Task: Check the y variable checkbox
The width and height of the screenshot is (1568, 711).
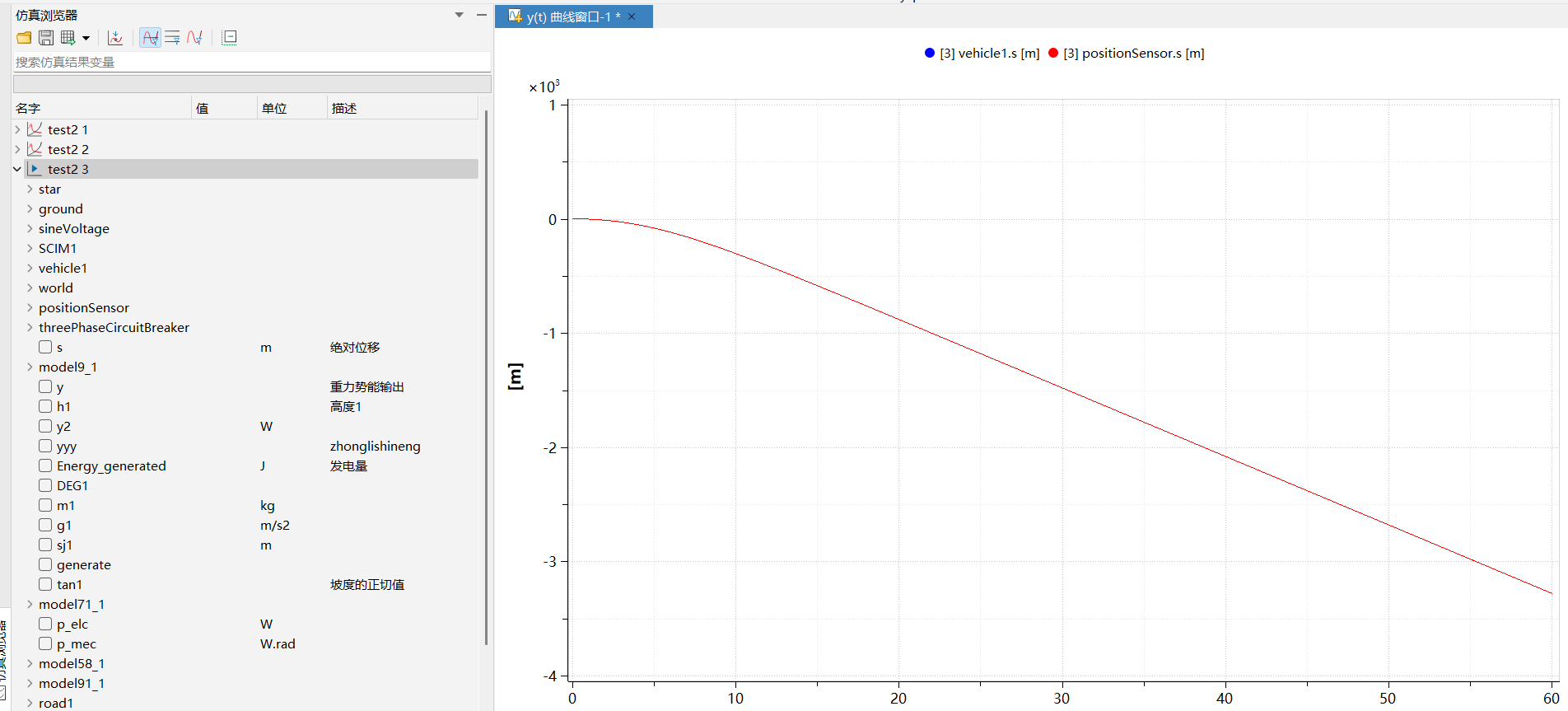Action: pos(45,386)
